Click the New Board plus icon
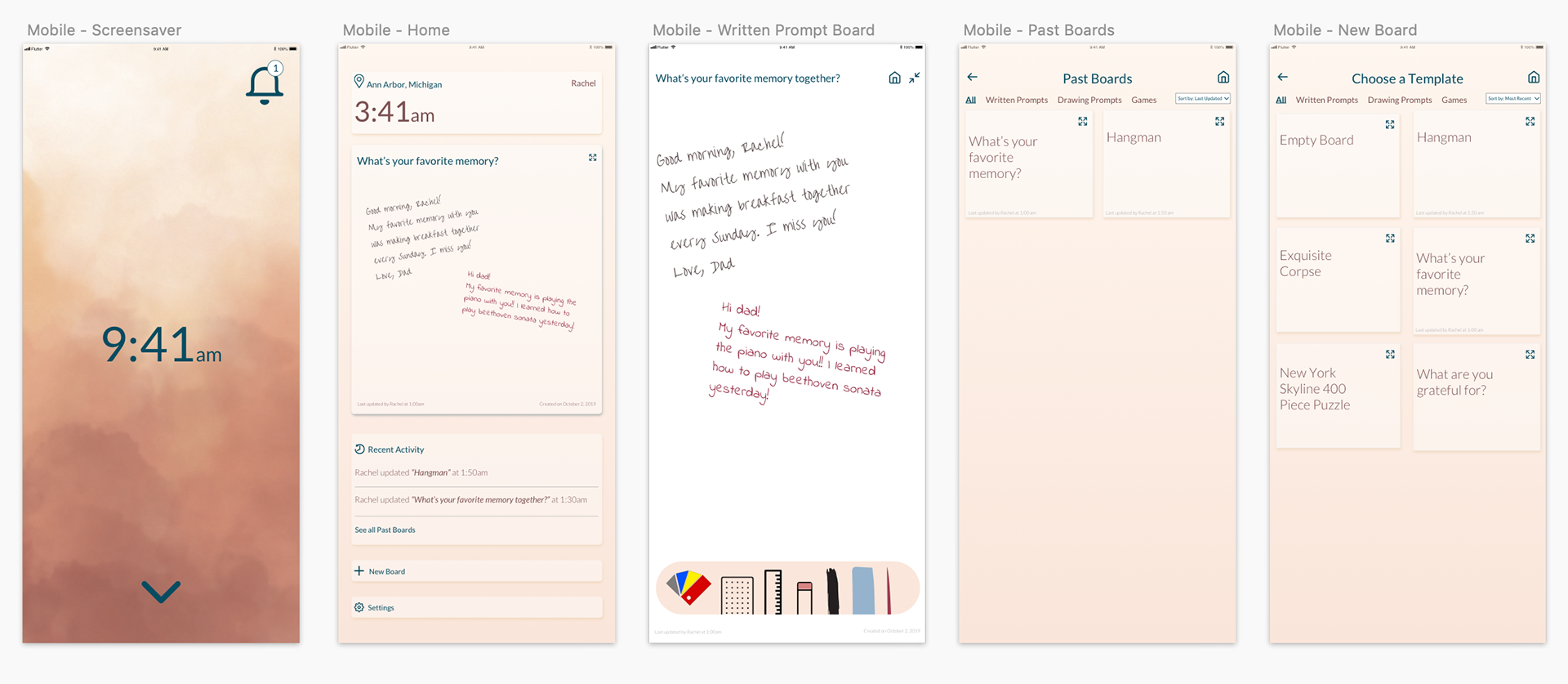This screenshot has width=1568, height=684. (359, 570)
